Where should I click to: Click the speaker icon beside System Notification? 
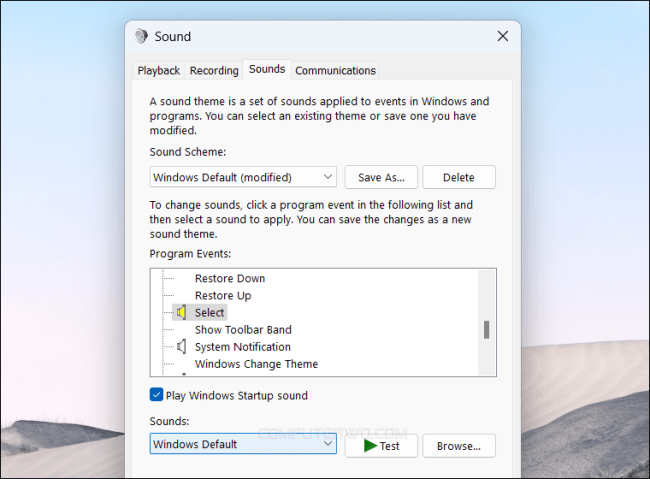pyautogui.click(x=181, y=346)
